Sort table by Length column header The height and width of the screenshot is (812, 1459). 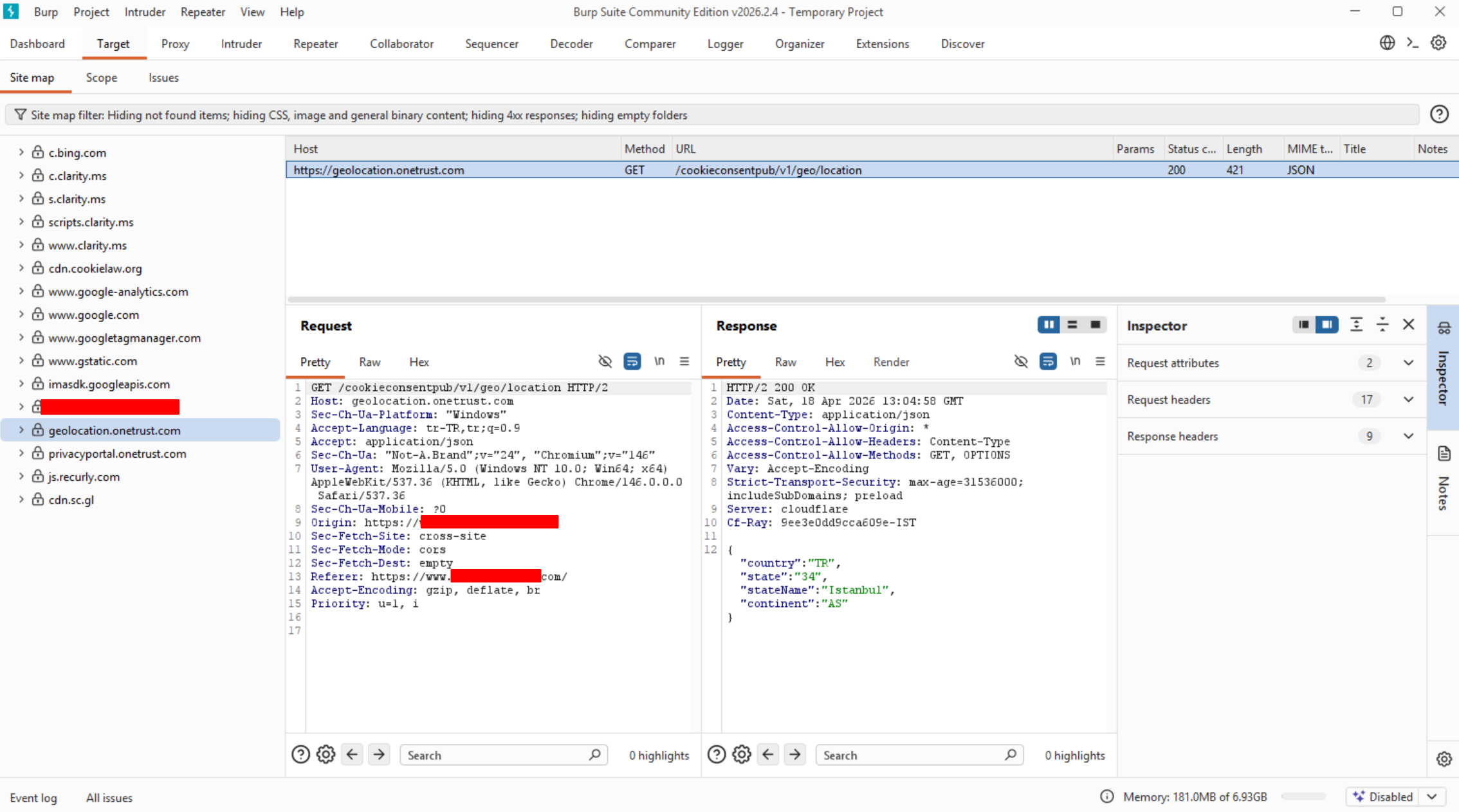click(x=1252, y=149)
